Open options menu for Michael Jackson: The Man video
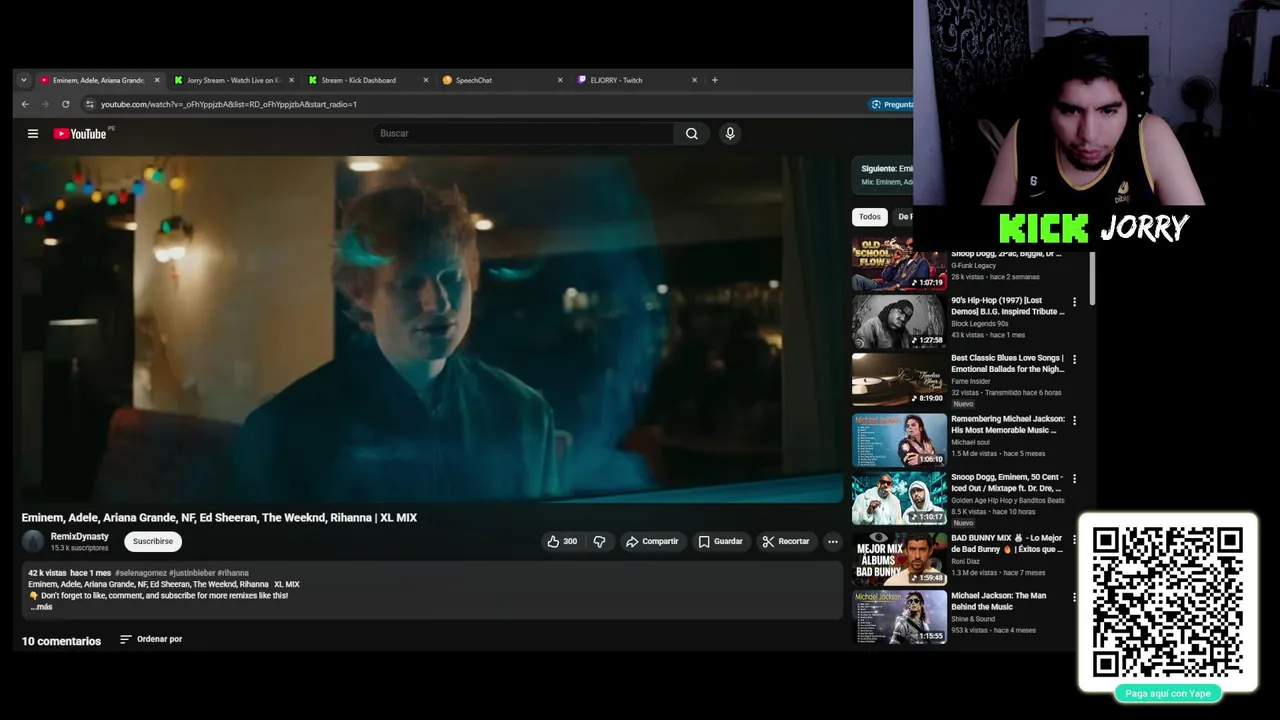 (x=1075, y=597)
